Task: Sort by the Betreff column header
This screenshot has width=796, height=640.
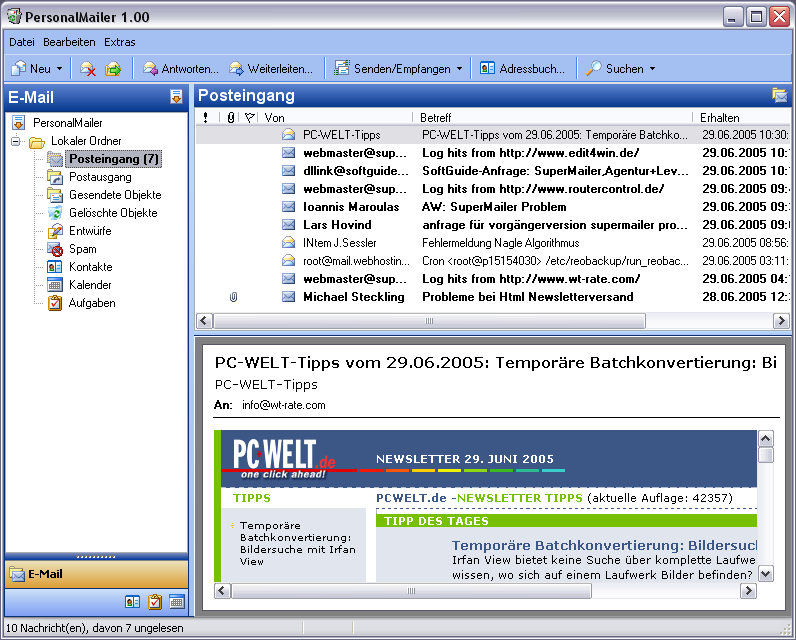Action: [x=553, y=118]
